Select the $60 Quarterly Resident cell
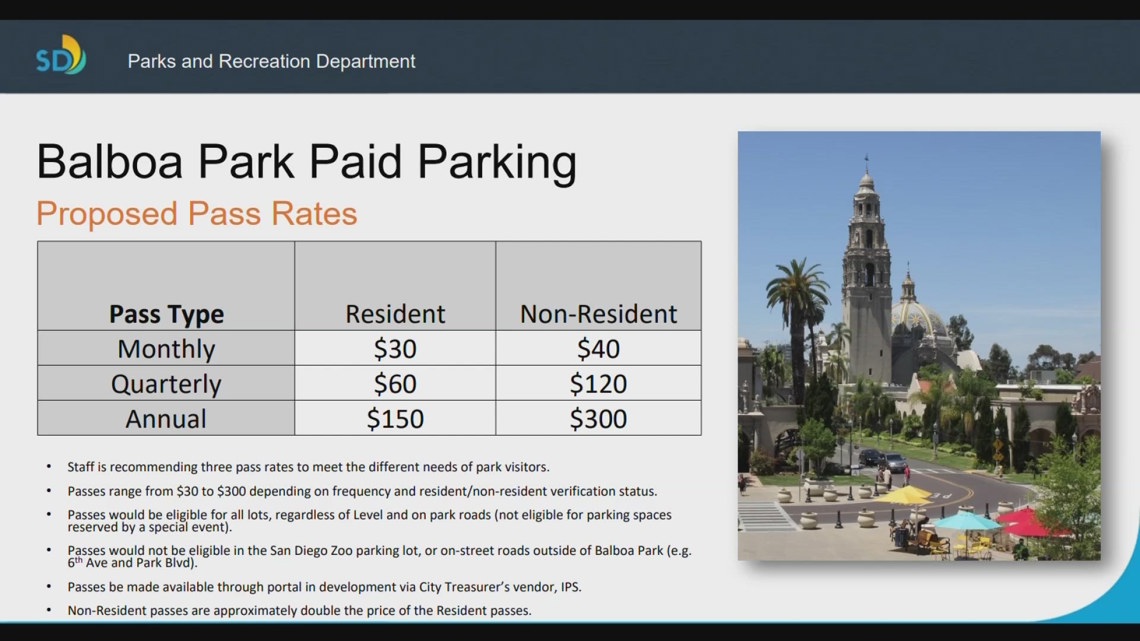1140x641 pixels. point(394,383)
